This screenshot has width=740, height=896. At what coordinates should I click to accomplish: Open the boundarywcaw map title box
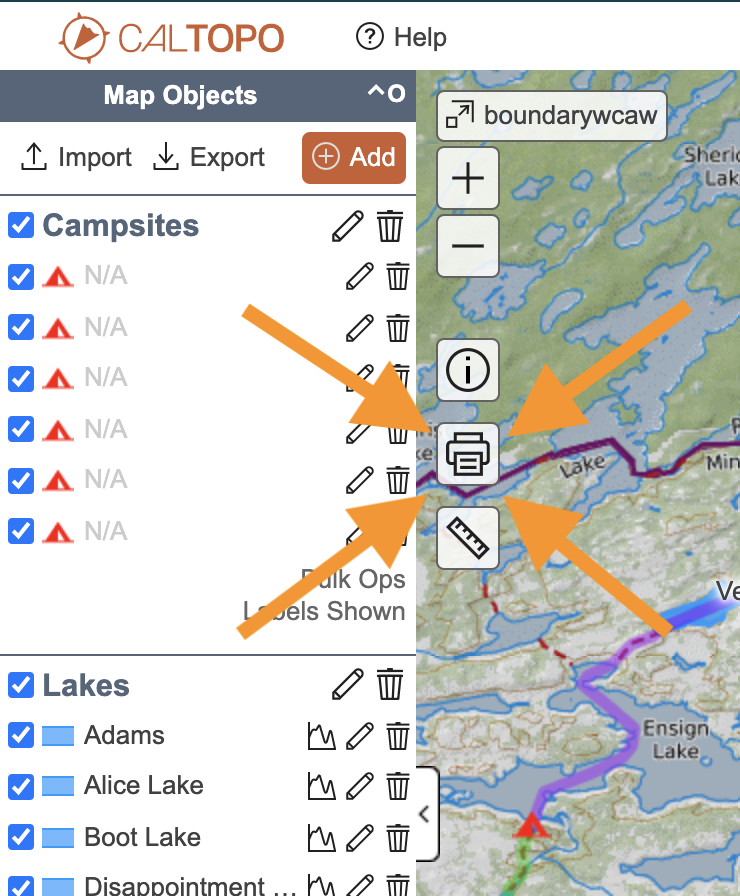(x=551, y=116)
